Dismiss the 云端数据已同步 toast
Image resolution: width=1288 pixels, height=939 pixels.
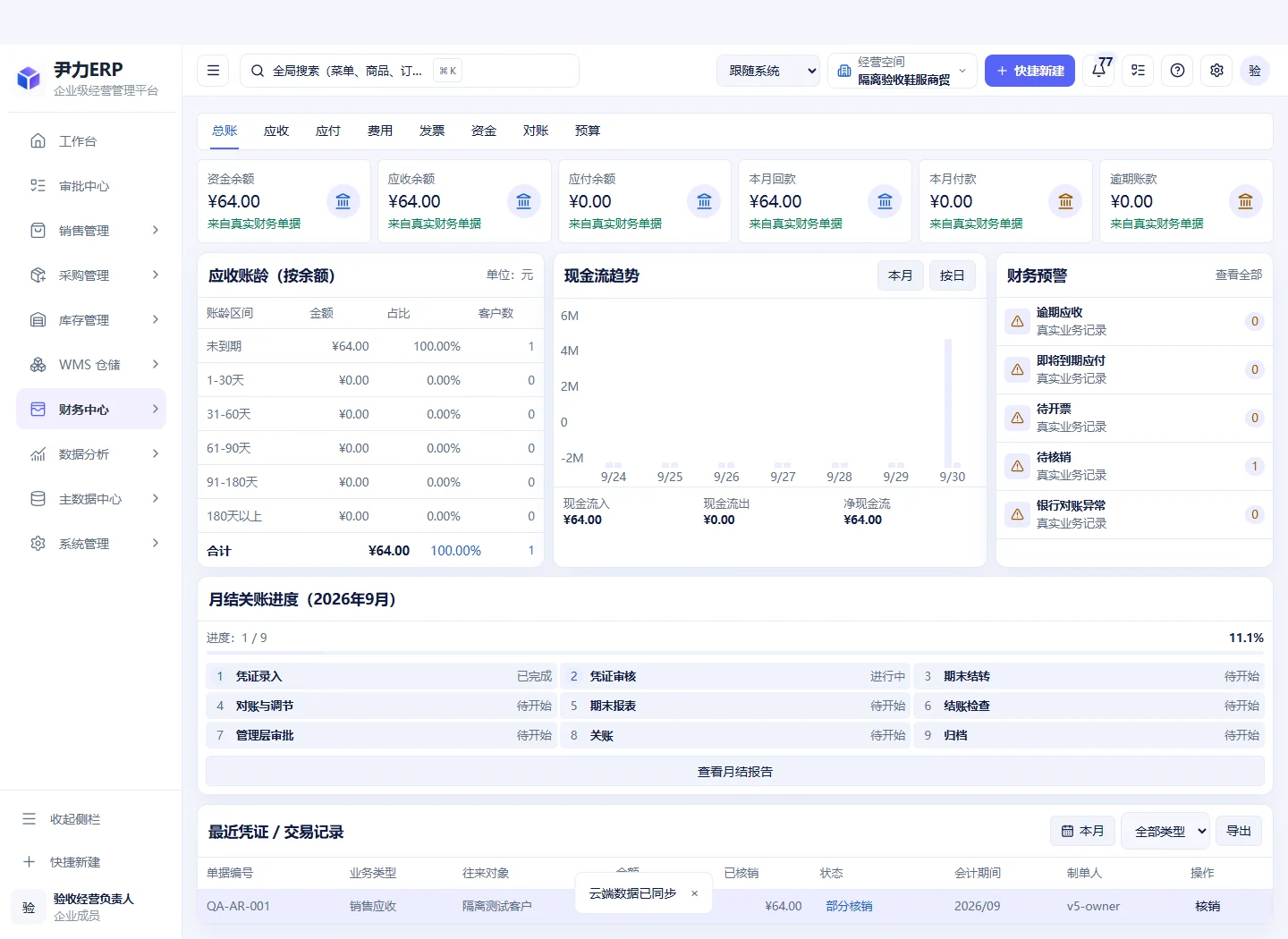[694, 893]
